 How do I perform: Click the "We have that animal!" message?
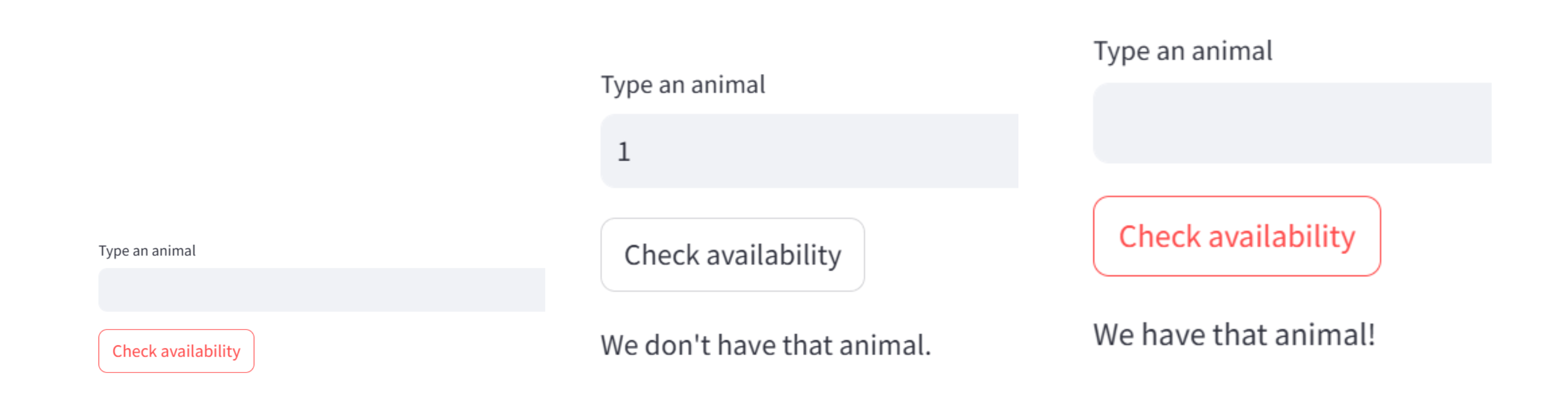(1234, 335)
